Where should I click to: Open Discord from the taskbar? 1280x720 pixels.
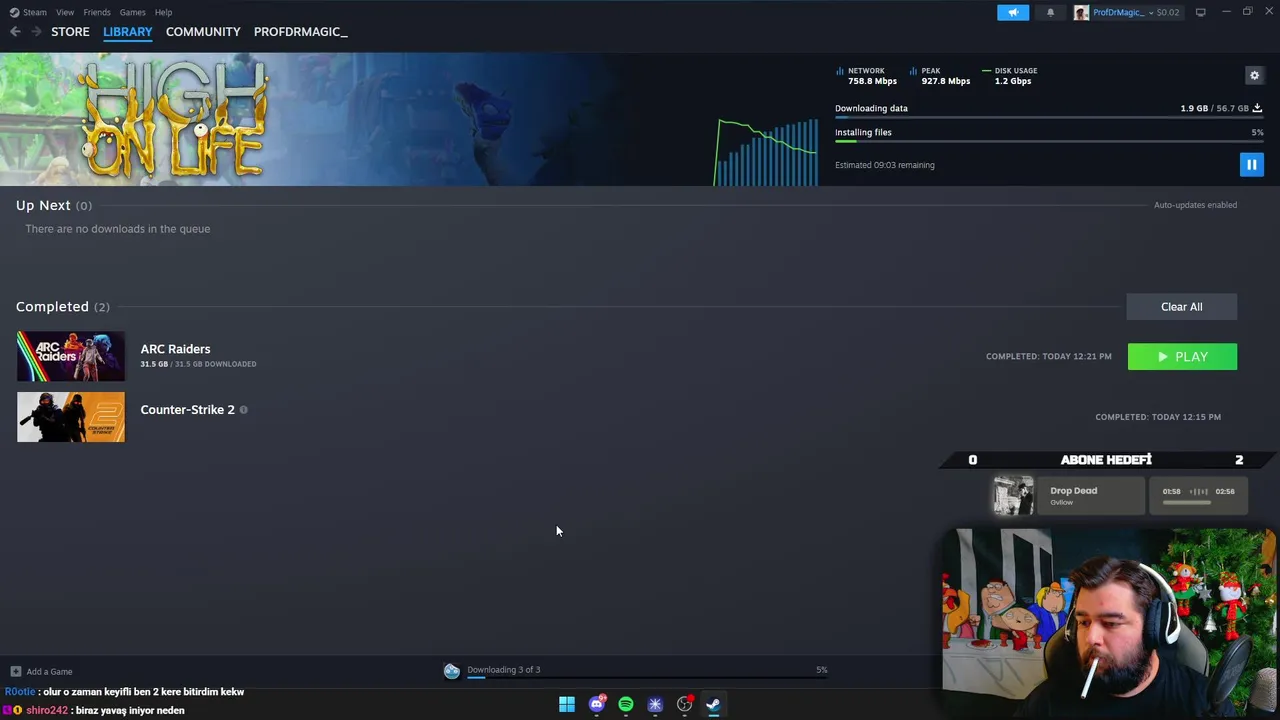597,705
